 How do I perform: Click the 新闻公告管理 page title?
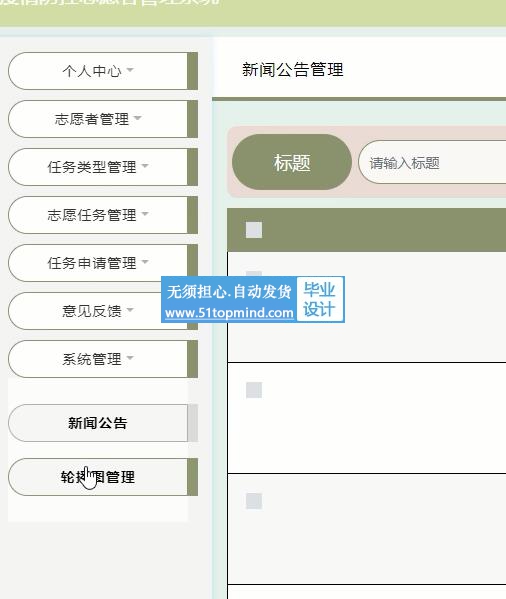[x=293, y=70]
